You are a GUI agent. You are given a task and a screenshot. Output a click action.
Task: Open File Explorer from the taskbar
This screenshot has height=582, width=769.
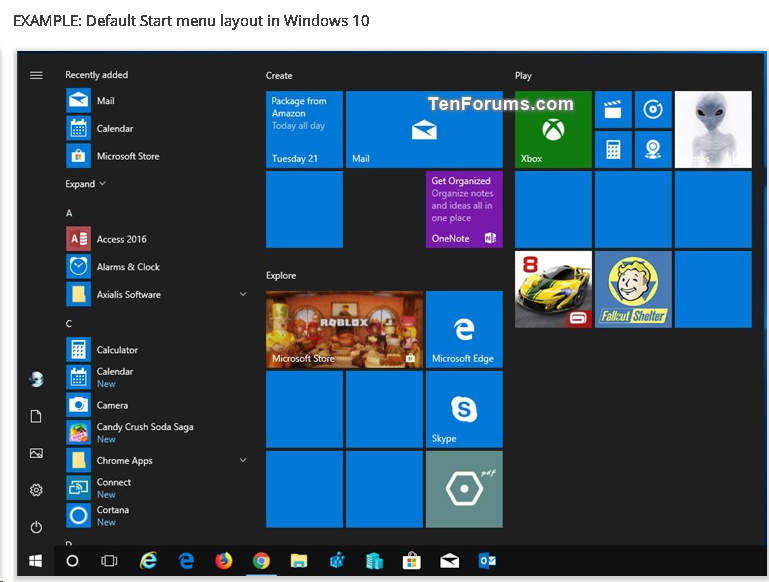pos(299,560)
